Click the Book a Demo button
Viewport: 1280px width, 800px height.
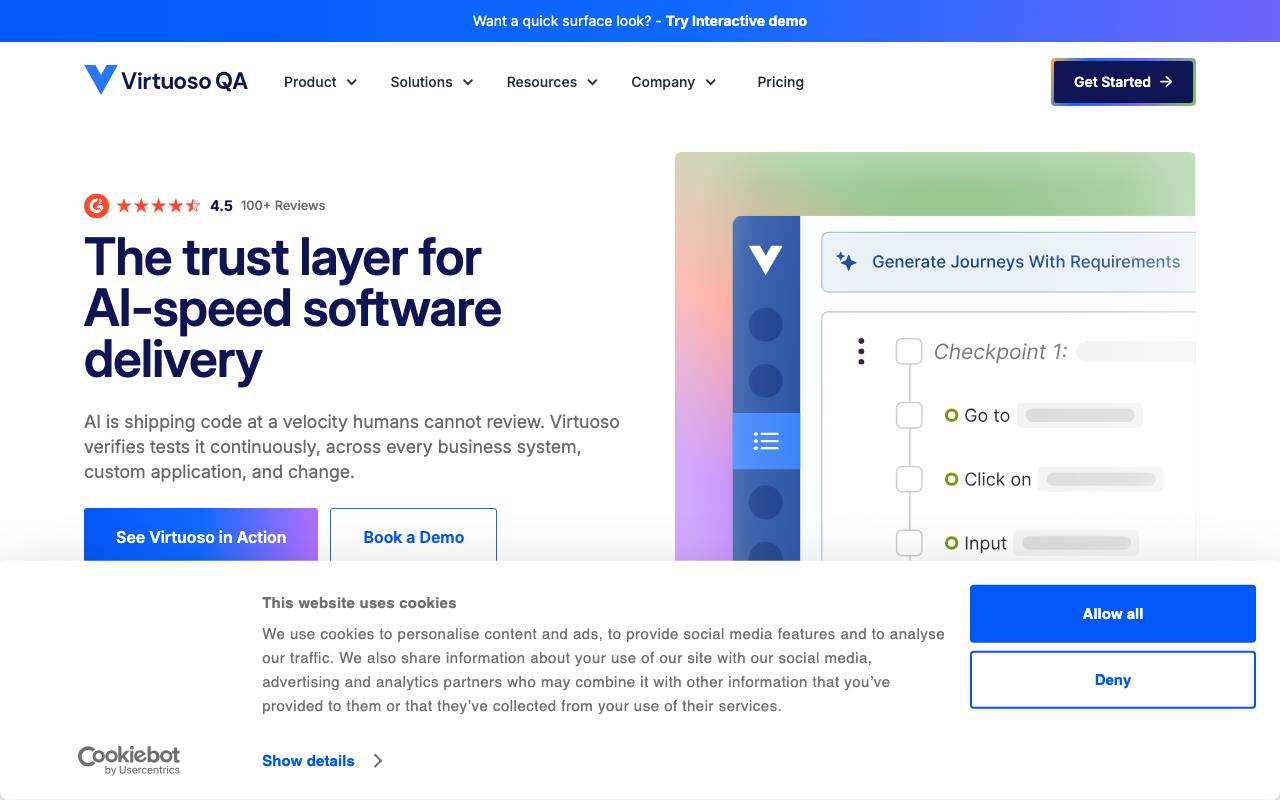pyautogui.click(x=413, y=536)
